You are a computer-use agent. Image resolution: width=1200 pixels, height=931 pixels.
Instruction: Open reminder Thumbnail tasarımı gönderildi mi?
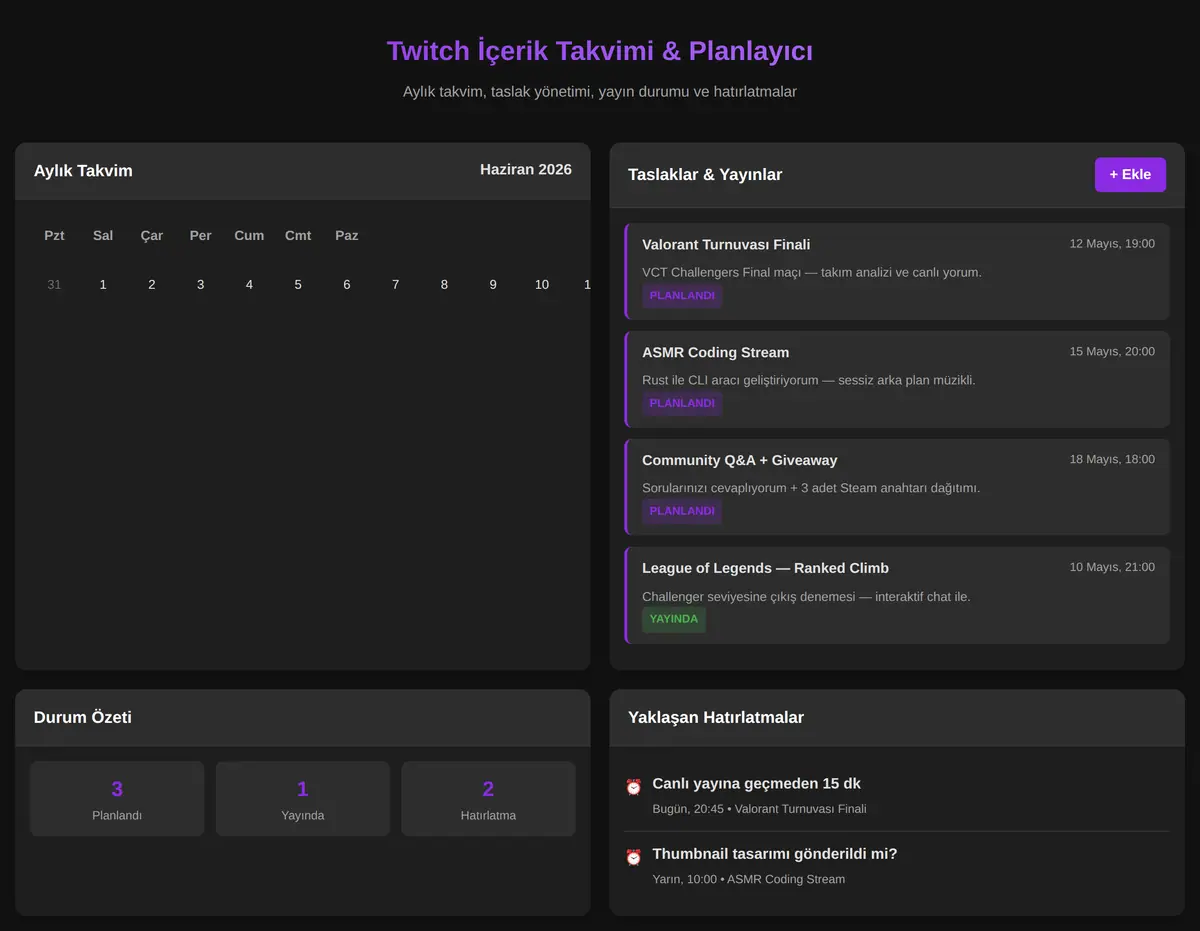(x=897, y=866)
